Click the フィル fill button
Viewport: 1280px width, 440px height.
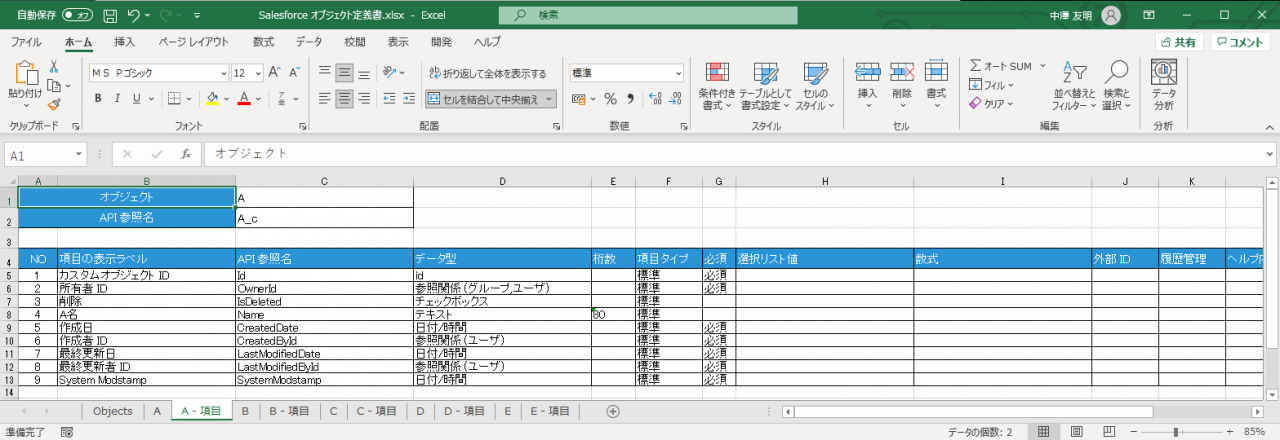[991, 85]
